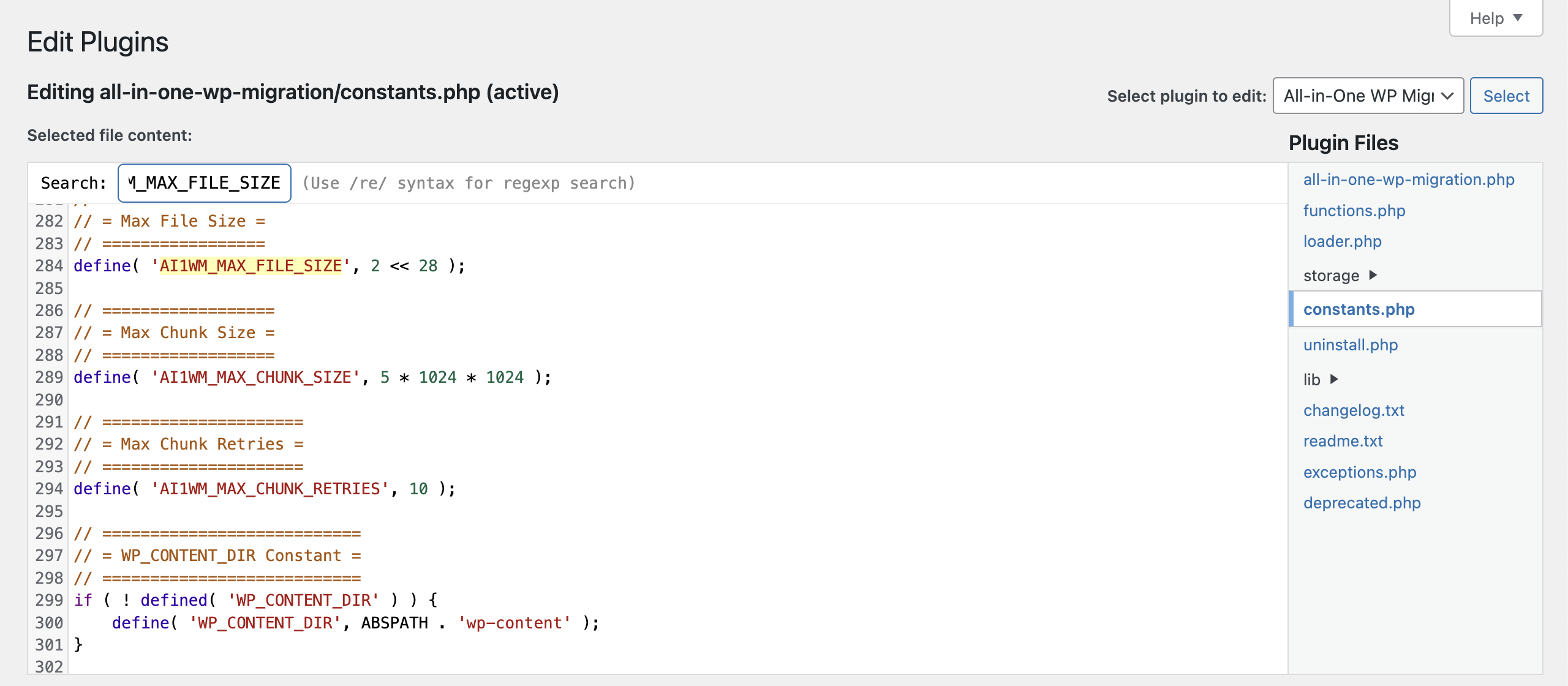Expand the lib folder arrow

pyautogui.click(x=1335, y=379)
